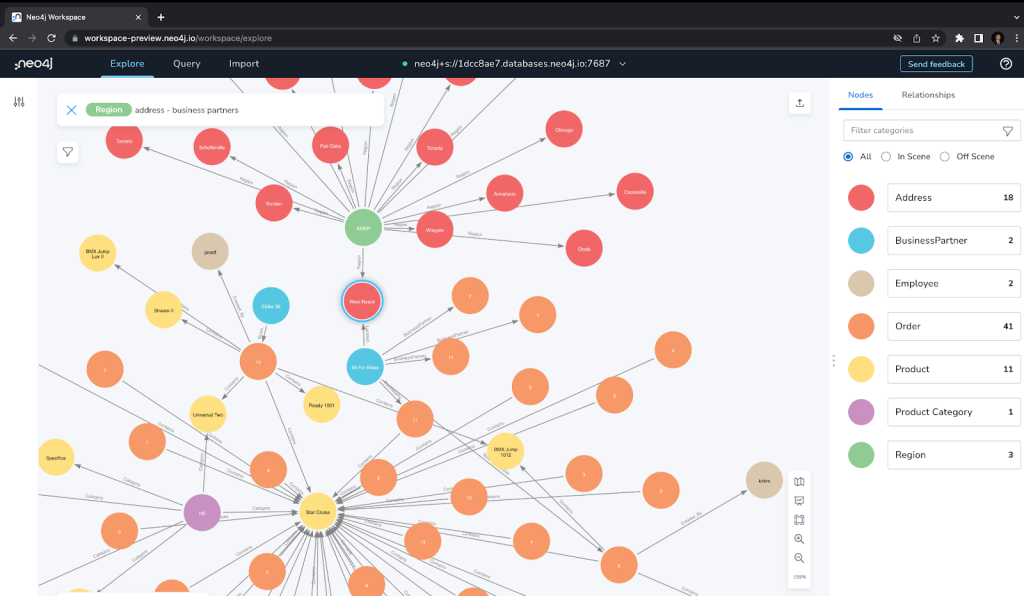Select the slideshow presentation icon
The width and height of the screenshot is (1024, 596).
(799, 500)
